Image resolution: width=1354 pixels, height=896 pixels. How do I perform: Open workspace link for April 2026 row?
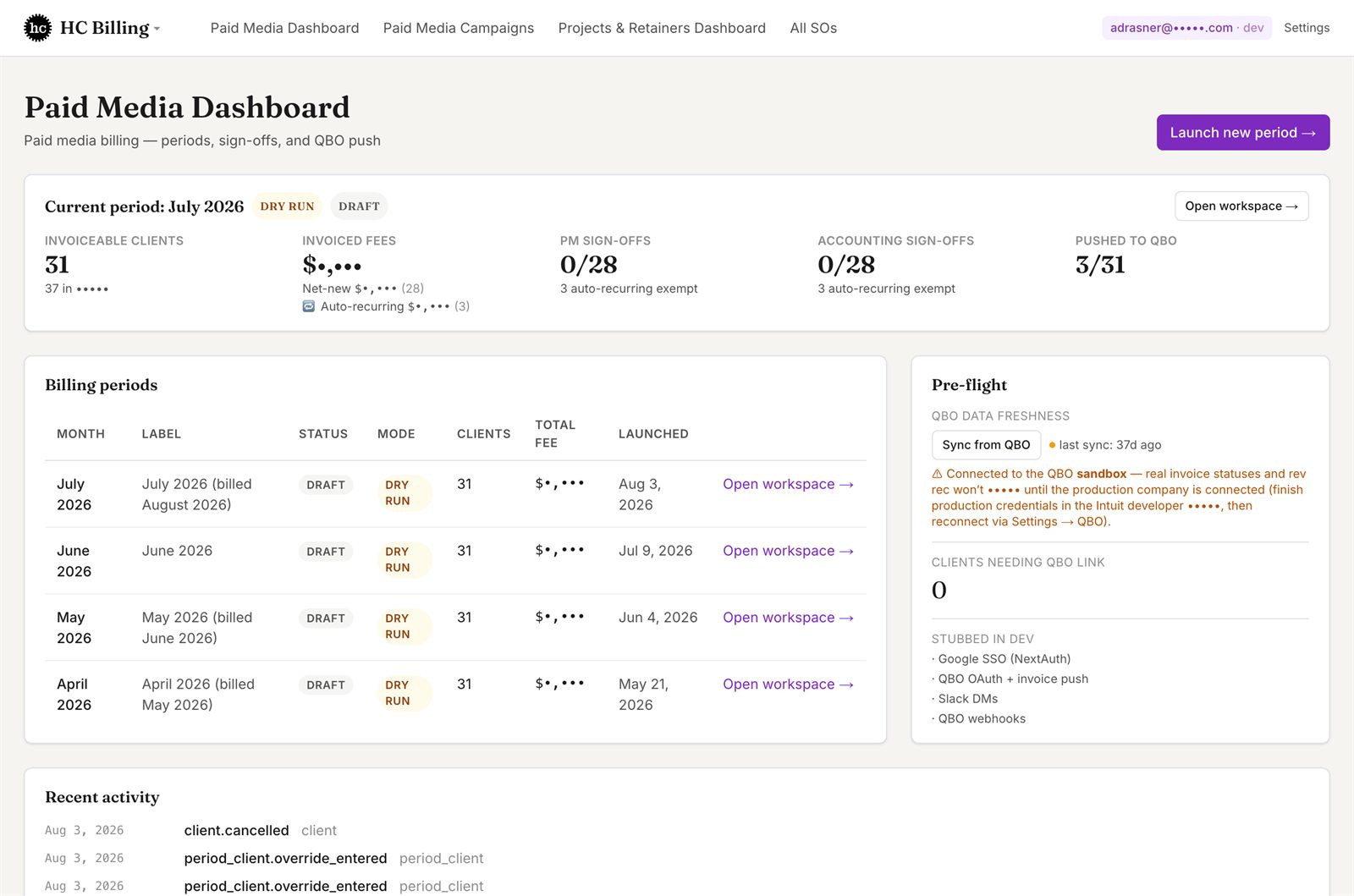[788, 684]
